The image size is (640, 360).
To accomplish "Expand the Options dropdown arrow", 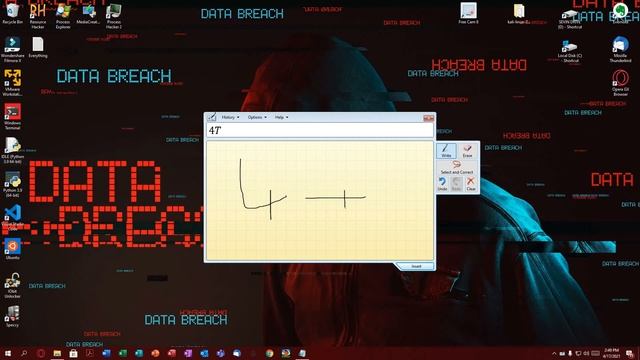I will coord(265,118).
